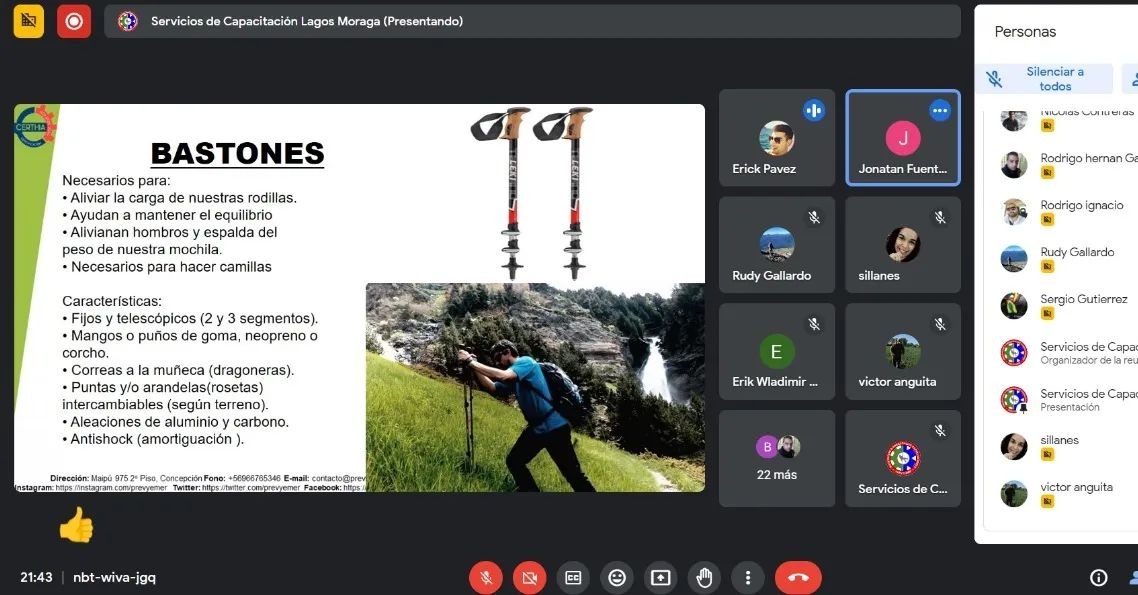Raise your hand in the meeting
This screenshot has width=1138, height=595.
click(704, 577)
